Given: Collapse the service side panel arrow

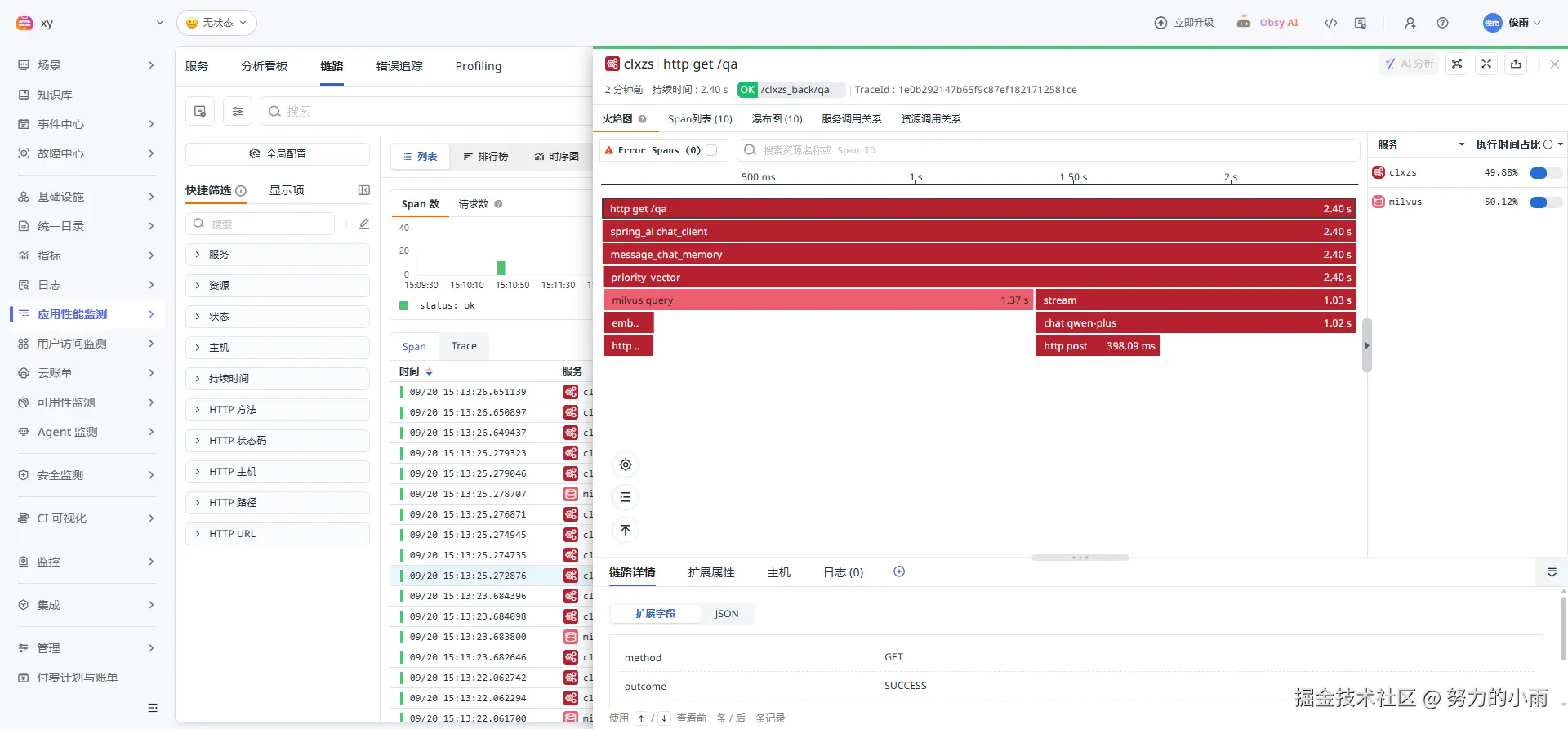Looking at the screenshot, I should (1366, 345).
